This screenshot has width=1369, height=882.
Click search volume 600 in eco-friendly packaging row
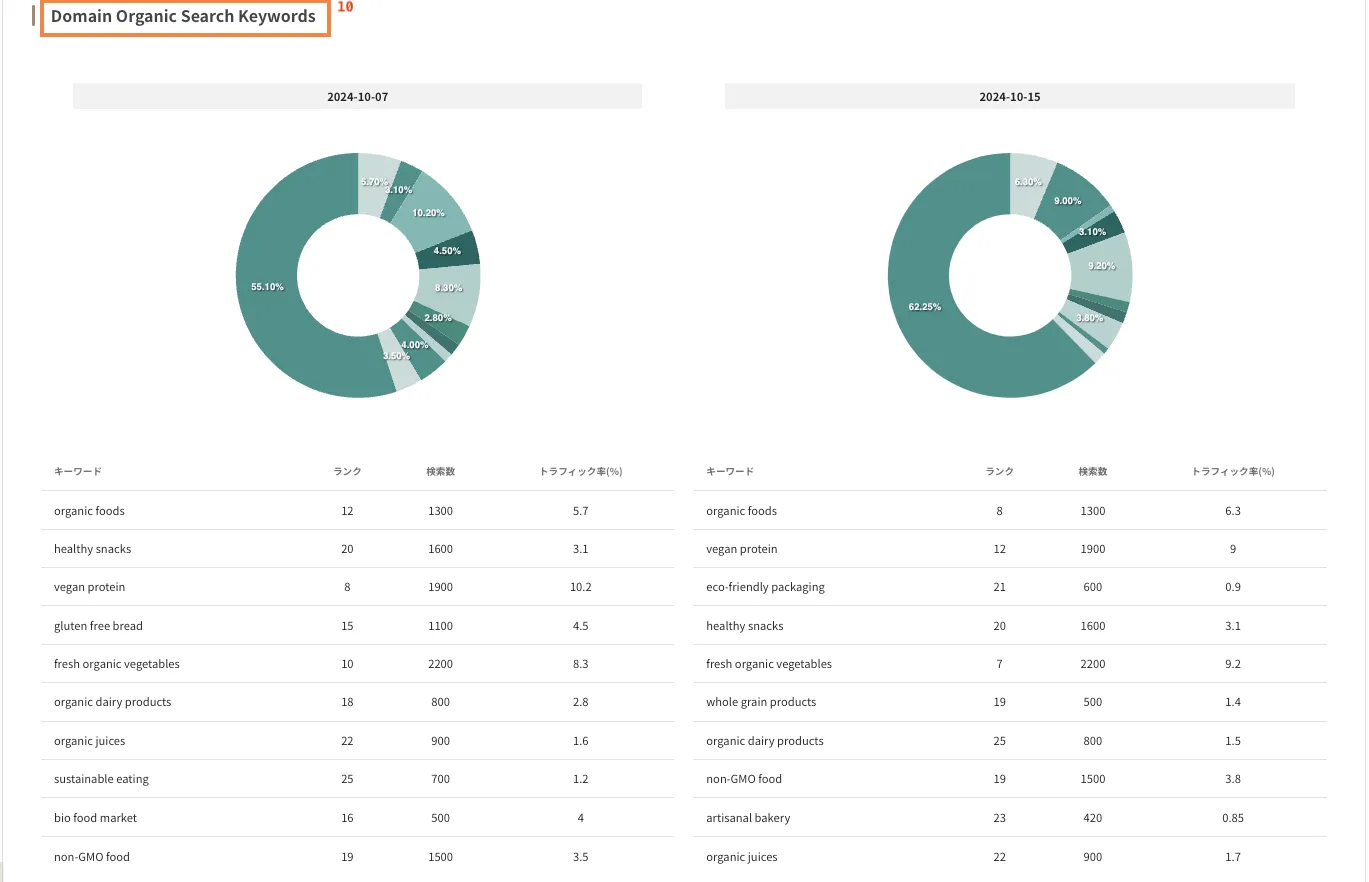tap(1092, 587)
